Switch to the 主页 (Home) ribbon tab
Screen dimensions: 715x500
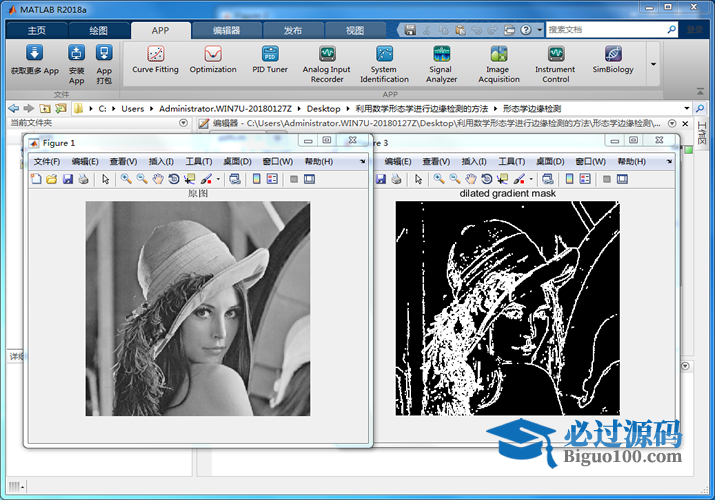36,31
